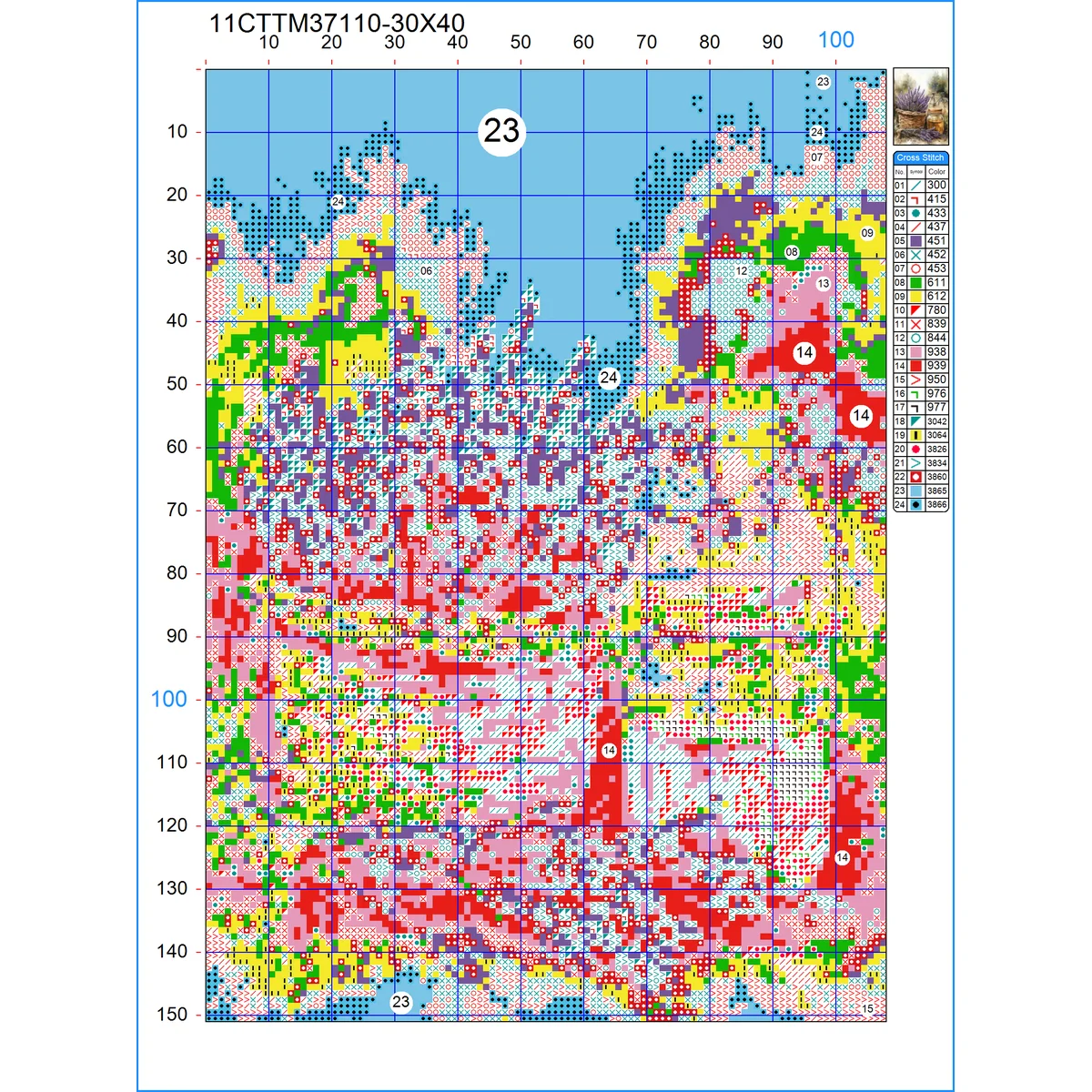The height and width of the screenshot is (1092, 1092).
Task: Pick the red triangle symbol for color 780
Action: (915, 310)
